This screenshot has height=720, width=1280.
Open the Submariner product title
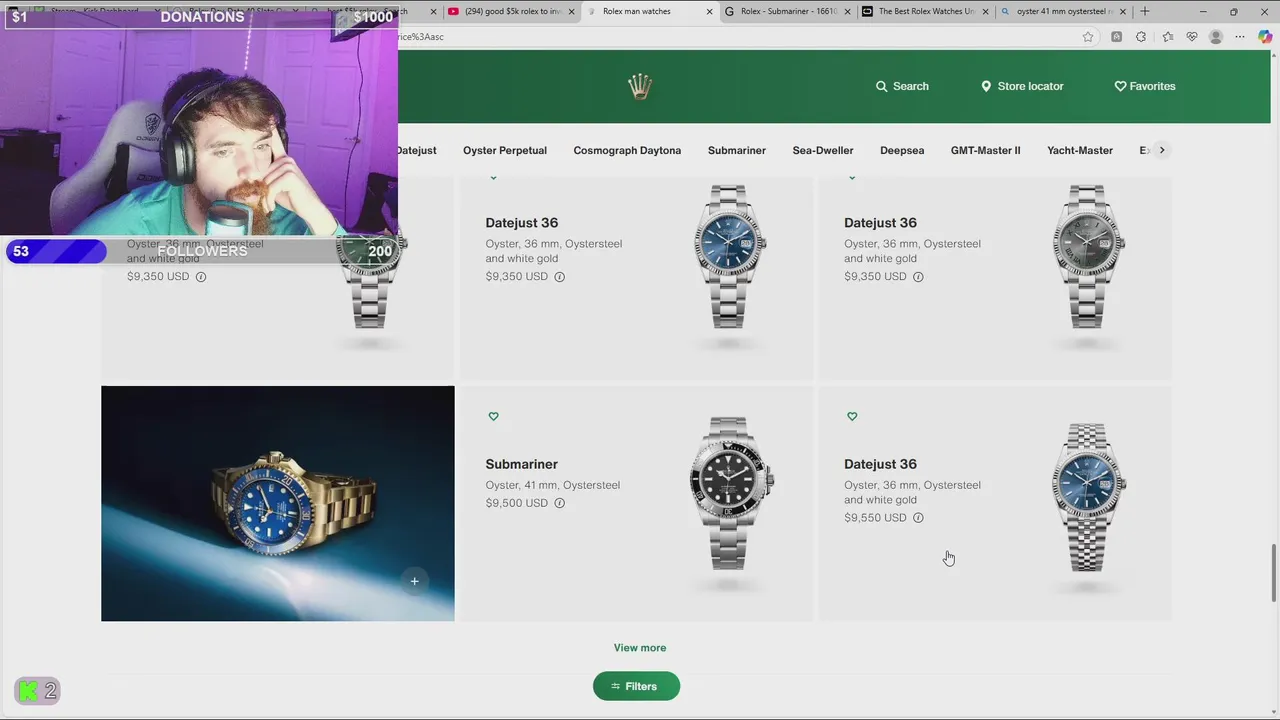[522, 464]
